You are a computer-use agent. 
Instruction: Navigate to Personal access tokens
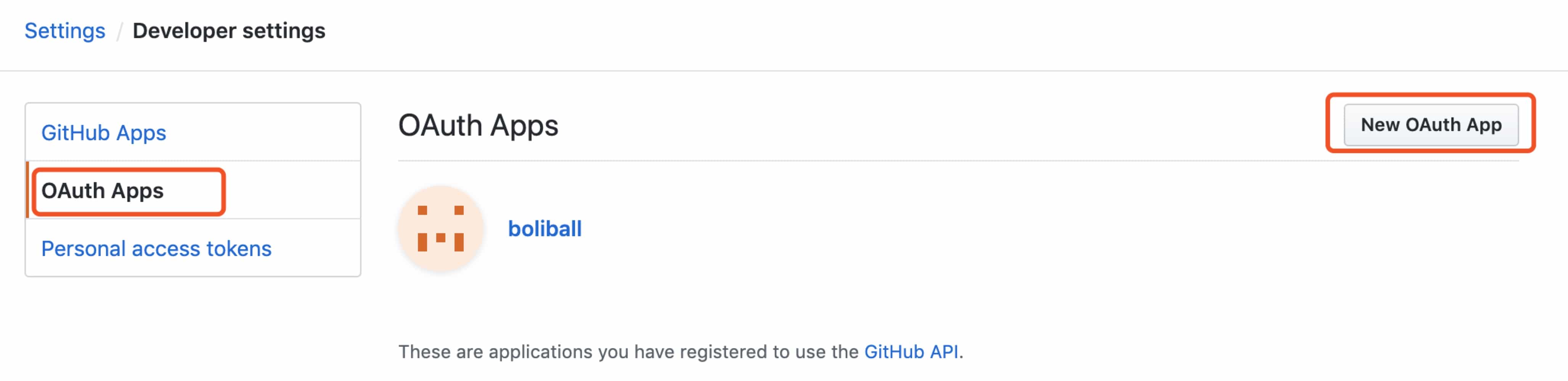[156, 248]
